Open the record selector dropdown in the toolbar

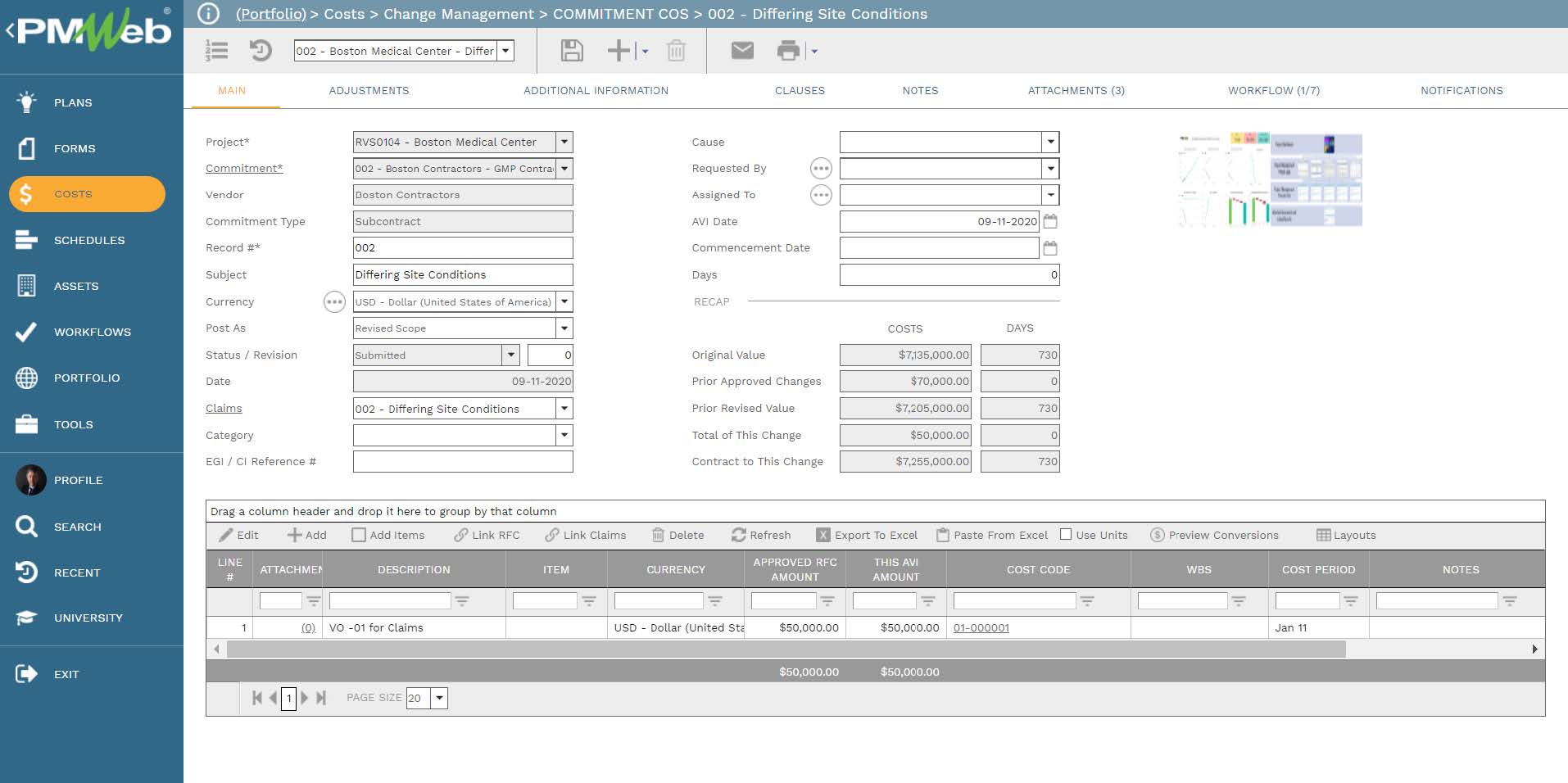(x=506, y=51)
